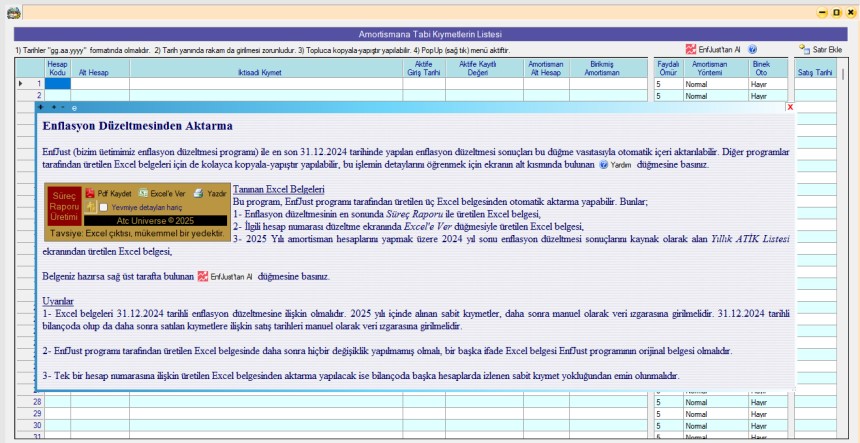Click the EnfJust'tan Al import button
Viewport: 860px width, 443px height.
(712, 49)
